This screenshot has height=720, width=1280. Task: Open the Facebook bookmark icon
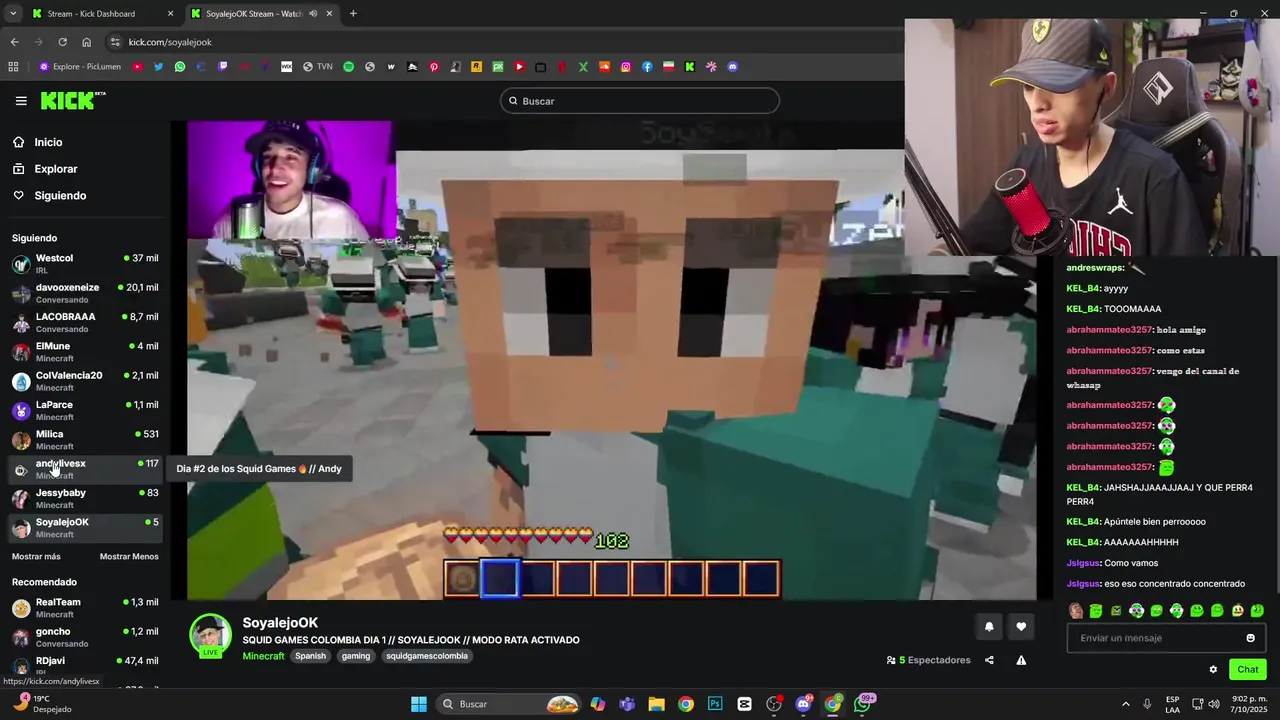tap(647, 67)
